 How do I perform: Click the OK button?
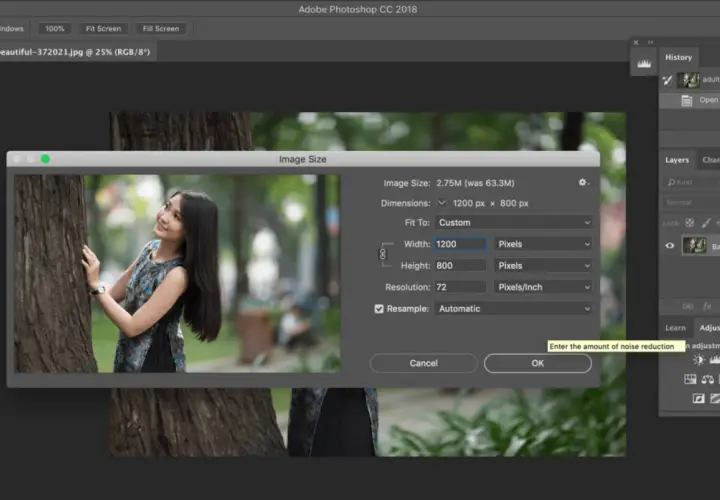[538, 363]
